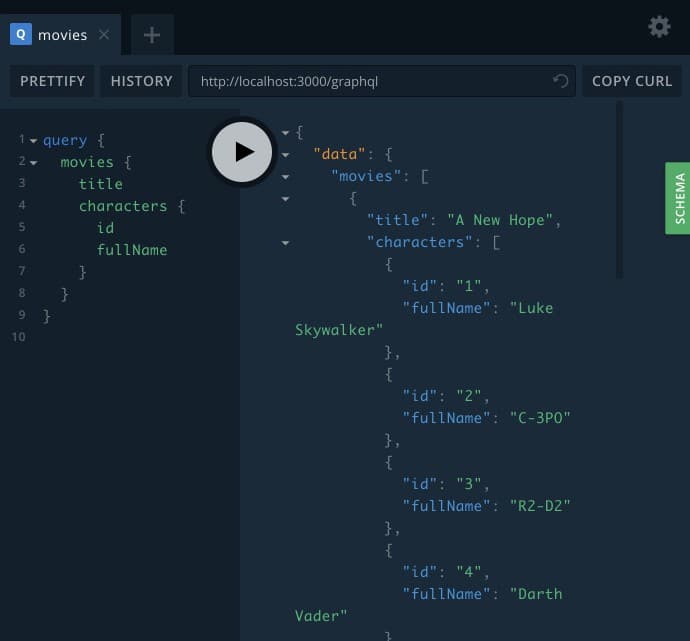Collapse the query block on line 1
The height and width of the screenshot is (641, 690).
(33, 141)
